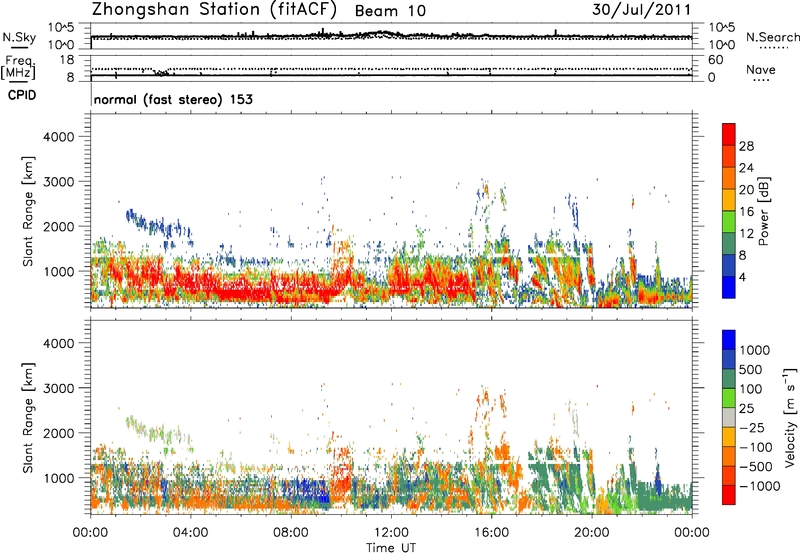Click the -1000 tick on the velocity colorbar
The image size is (800, 554).
click(759, 486)
